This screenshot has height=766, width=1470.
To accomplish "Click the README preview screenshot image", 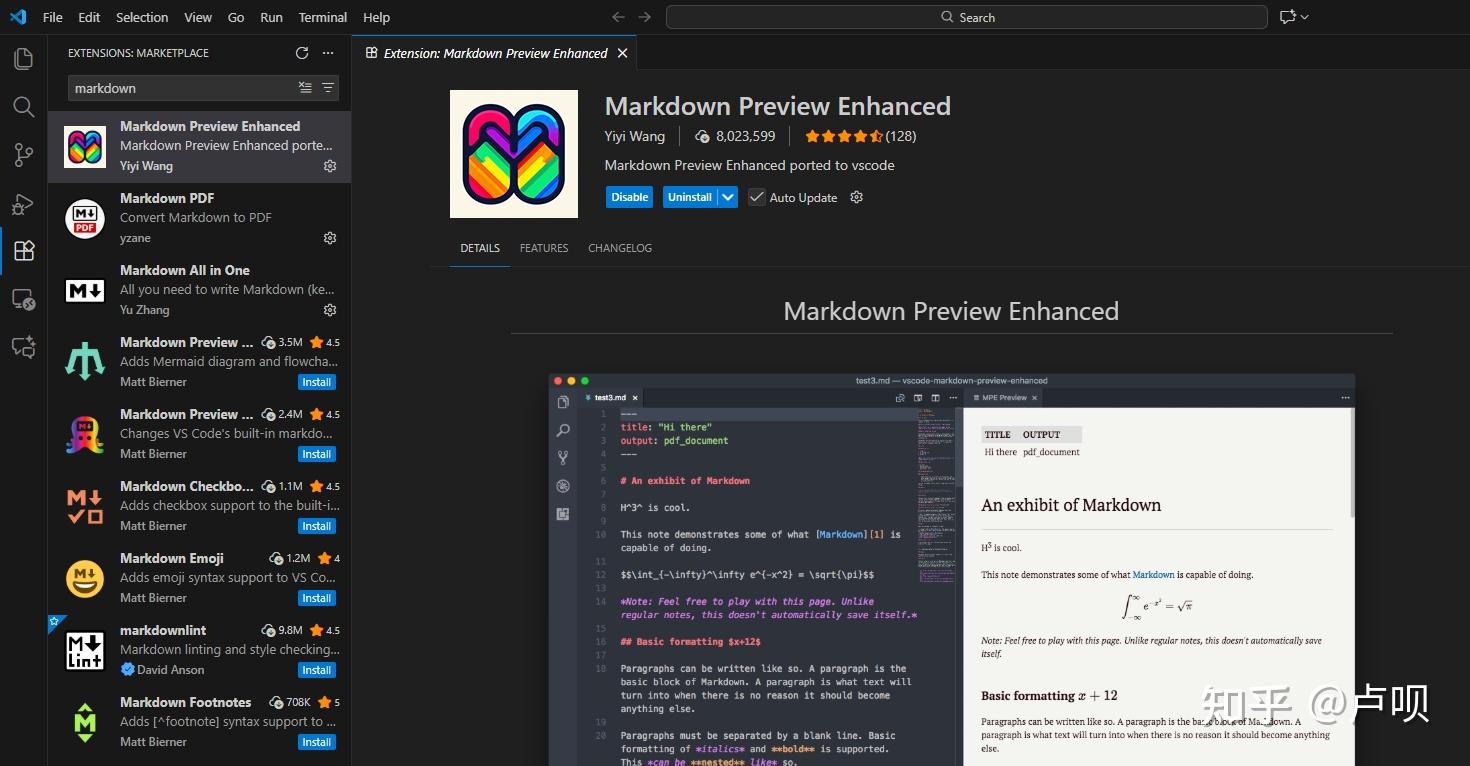I will [951, 569].
